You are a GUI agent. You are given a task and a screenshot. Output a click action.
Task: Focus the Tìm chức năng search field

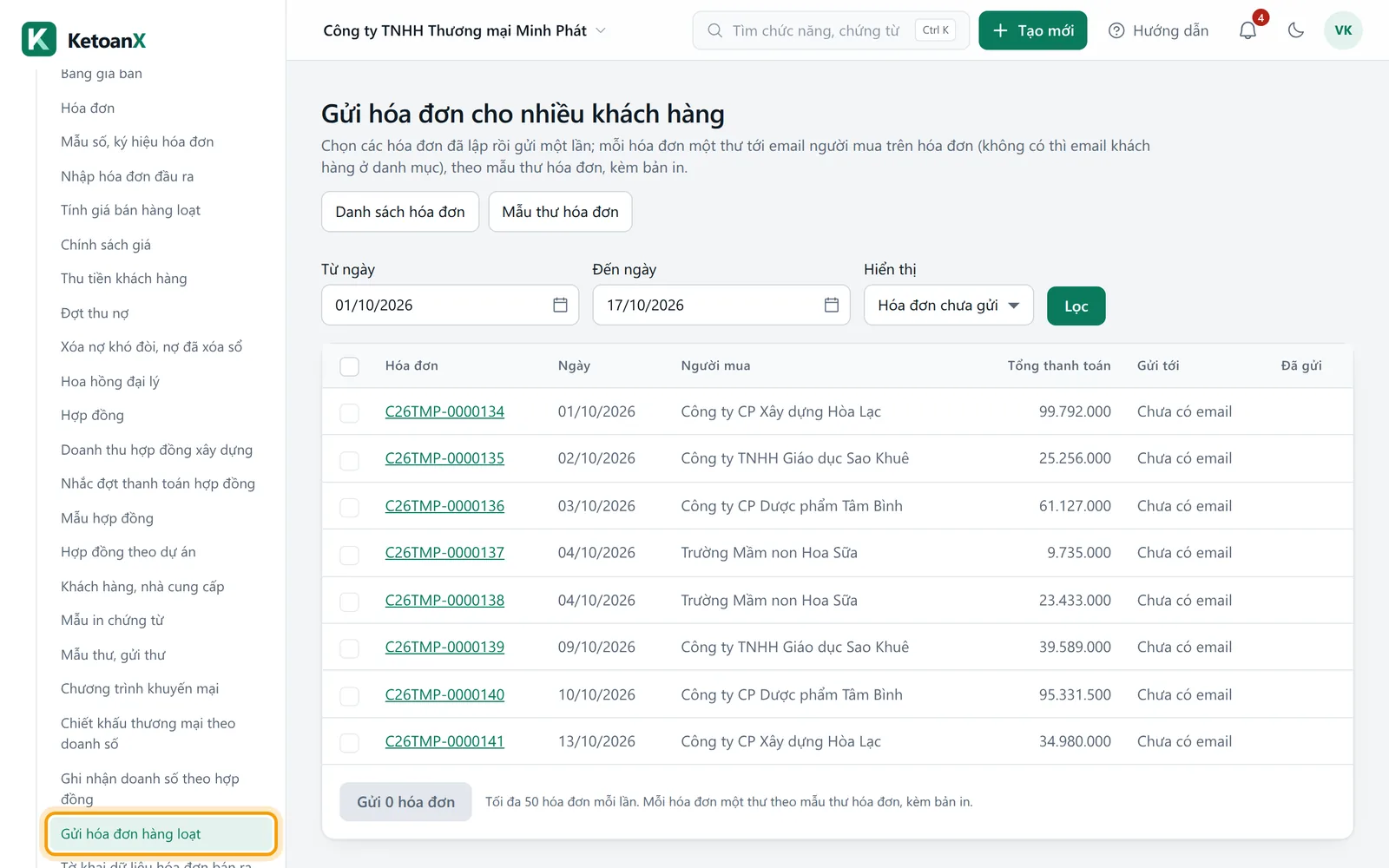pos(831,30)
